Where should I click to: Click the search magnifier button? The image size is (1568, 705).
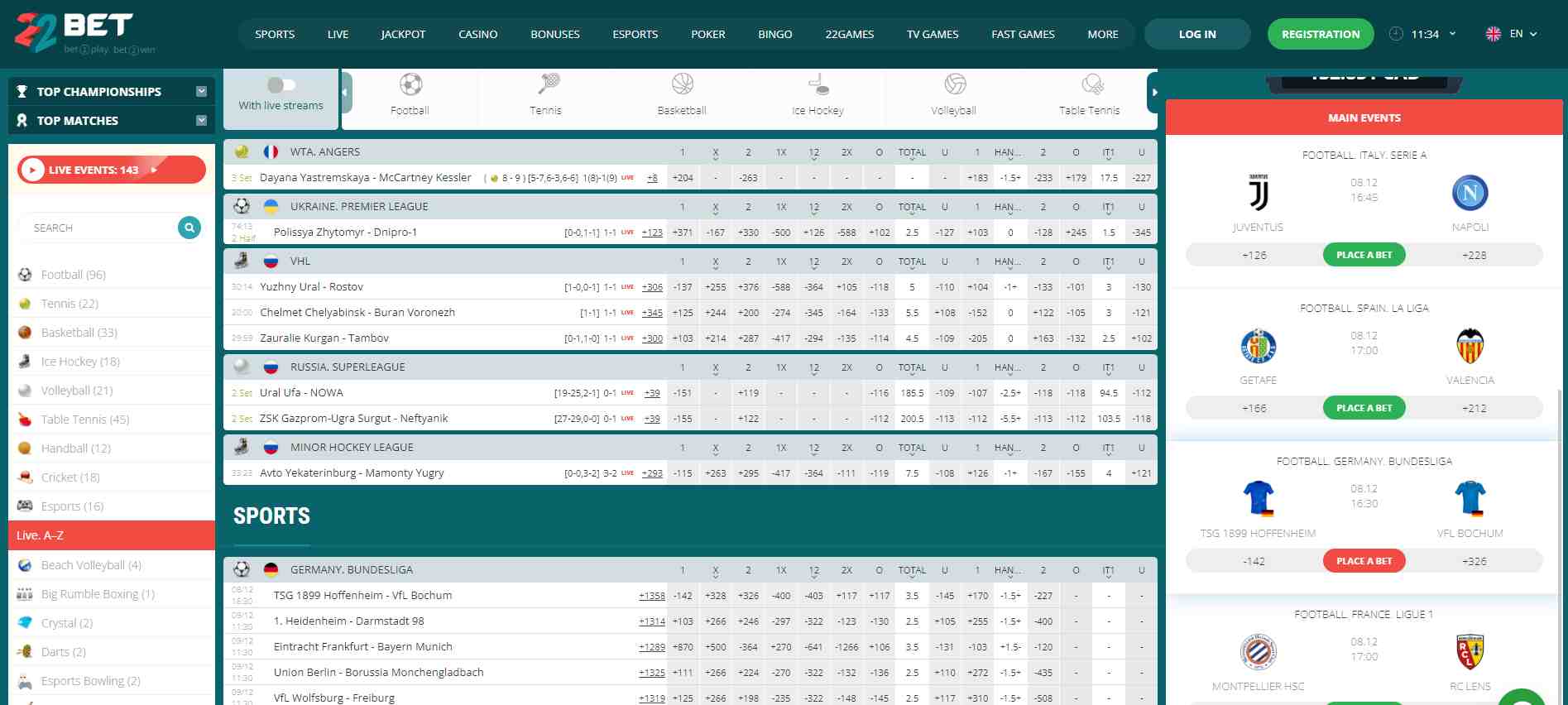click(189, 227)
